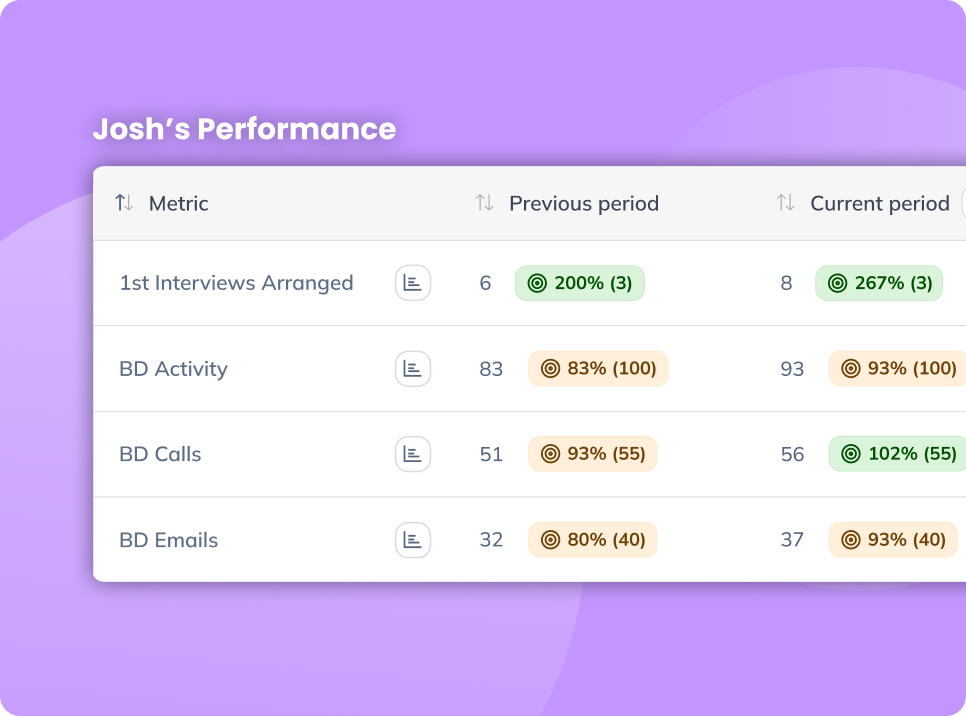Open chart for 1st Interviews Arranged
Image resolution: width=966 pixels, height=716 pixels.
tap(412, 283)
